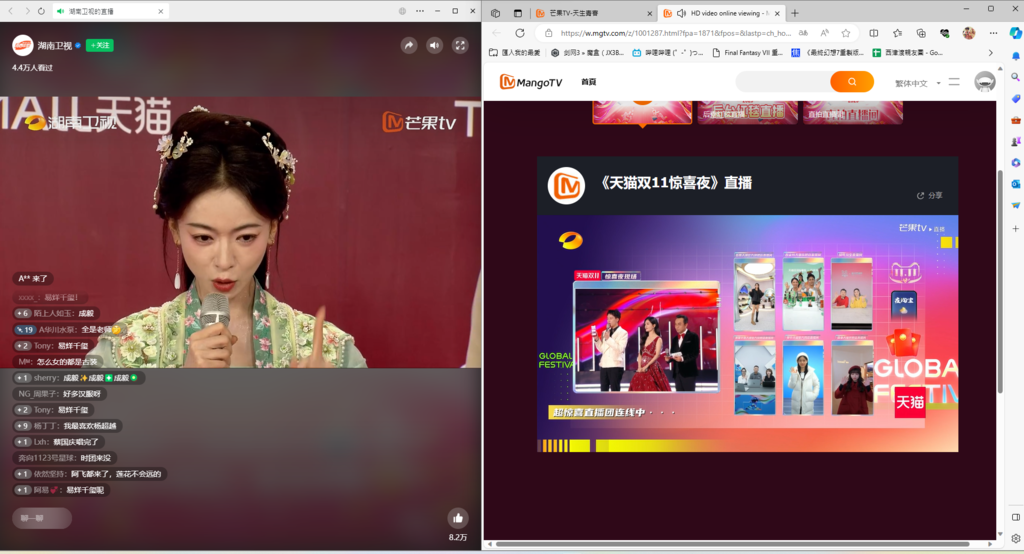Open the 哔哩哔哩 bookmark
The image size is (1024, 554).
[x=667, y=52]
